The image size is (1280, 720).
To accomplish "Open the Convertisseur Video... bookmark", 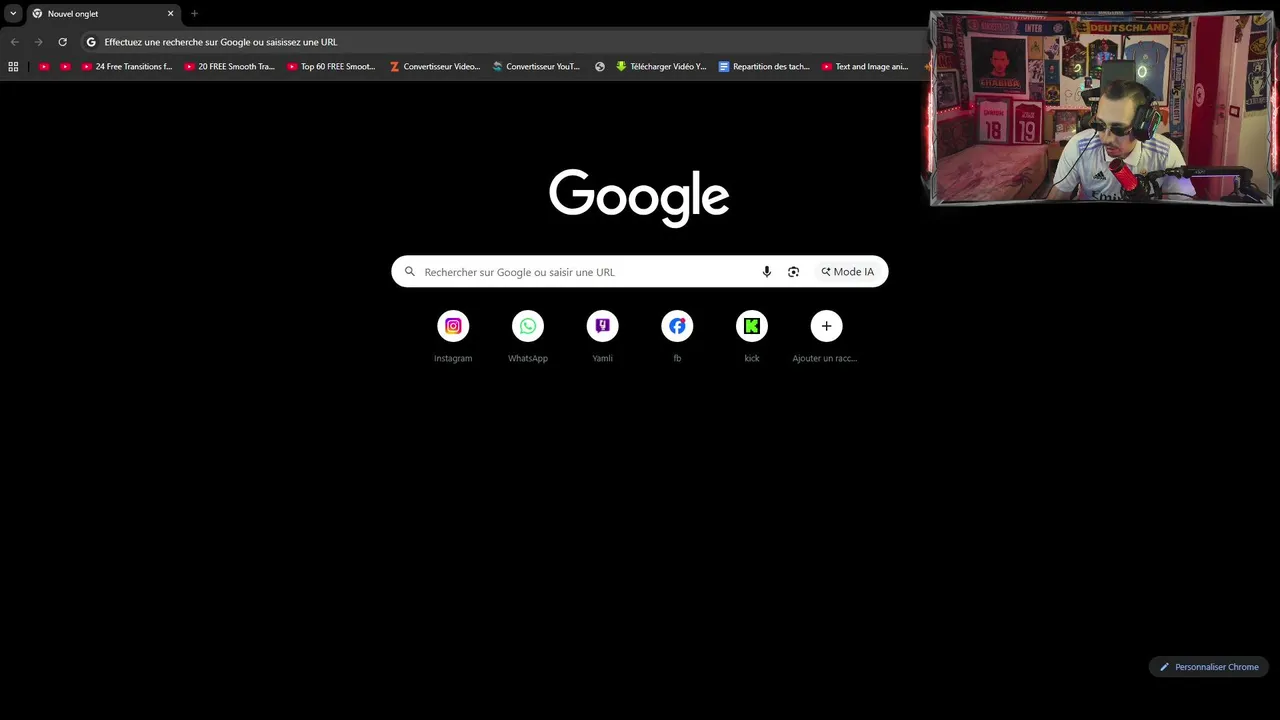I will (435, 67).
